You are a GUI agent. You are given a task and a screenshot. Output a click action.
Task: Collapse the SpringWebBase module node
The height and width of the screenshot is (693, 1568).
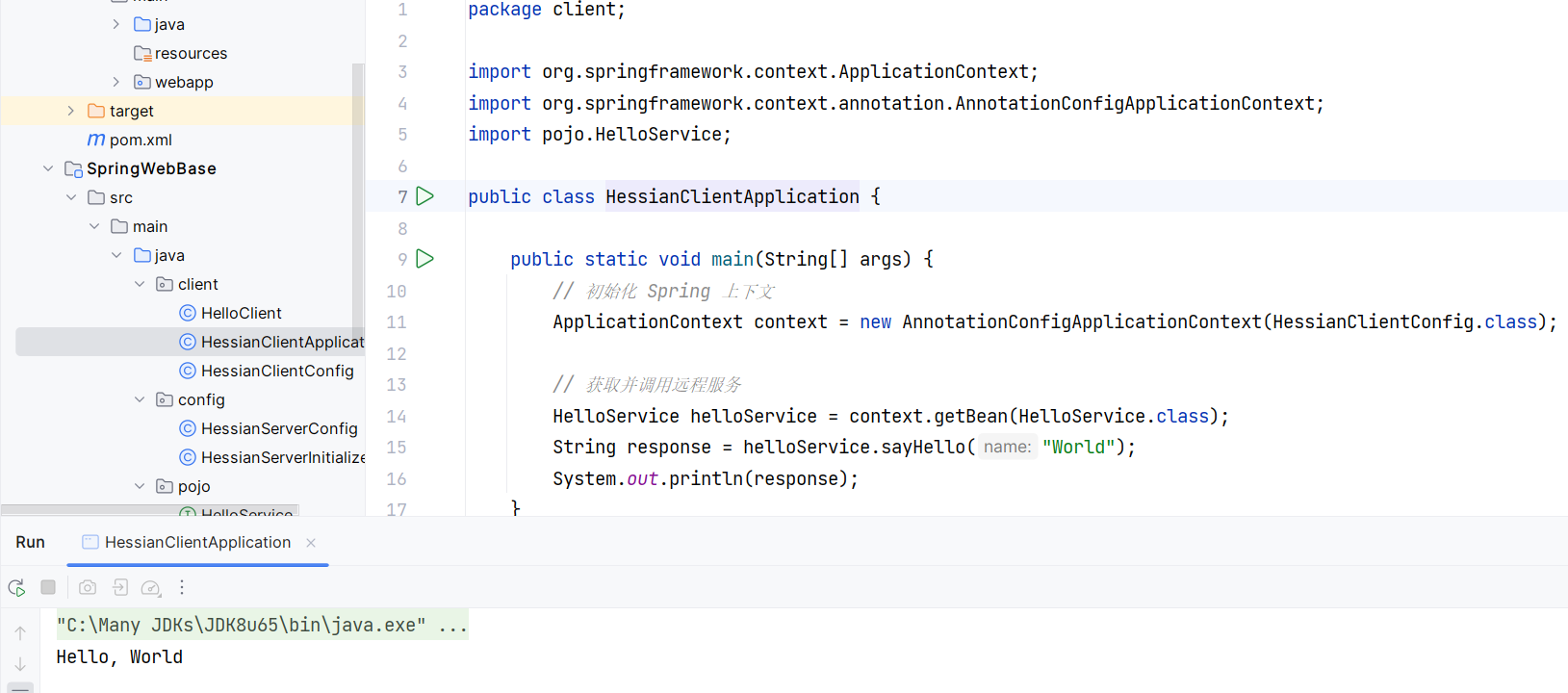point(48,168)
